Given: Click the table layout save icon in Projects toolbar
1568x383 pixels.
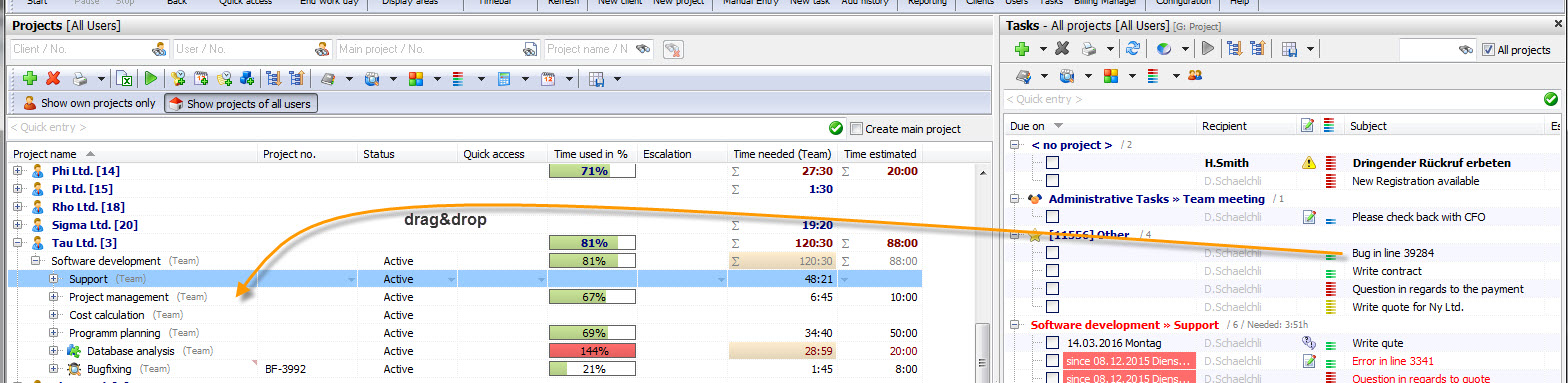Looking at the screenshot, I should click(596, 78).
